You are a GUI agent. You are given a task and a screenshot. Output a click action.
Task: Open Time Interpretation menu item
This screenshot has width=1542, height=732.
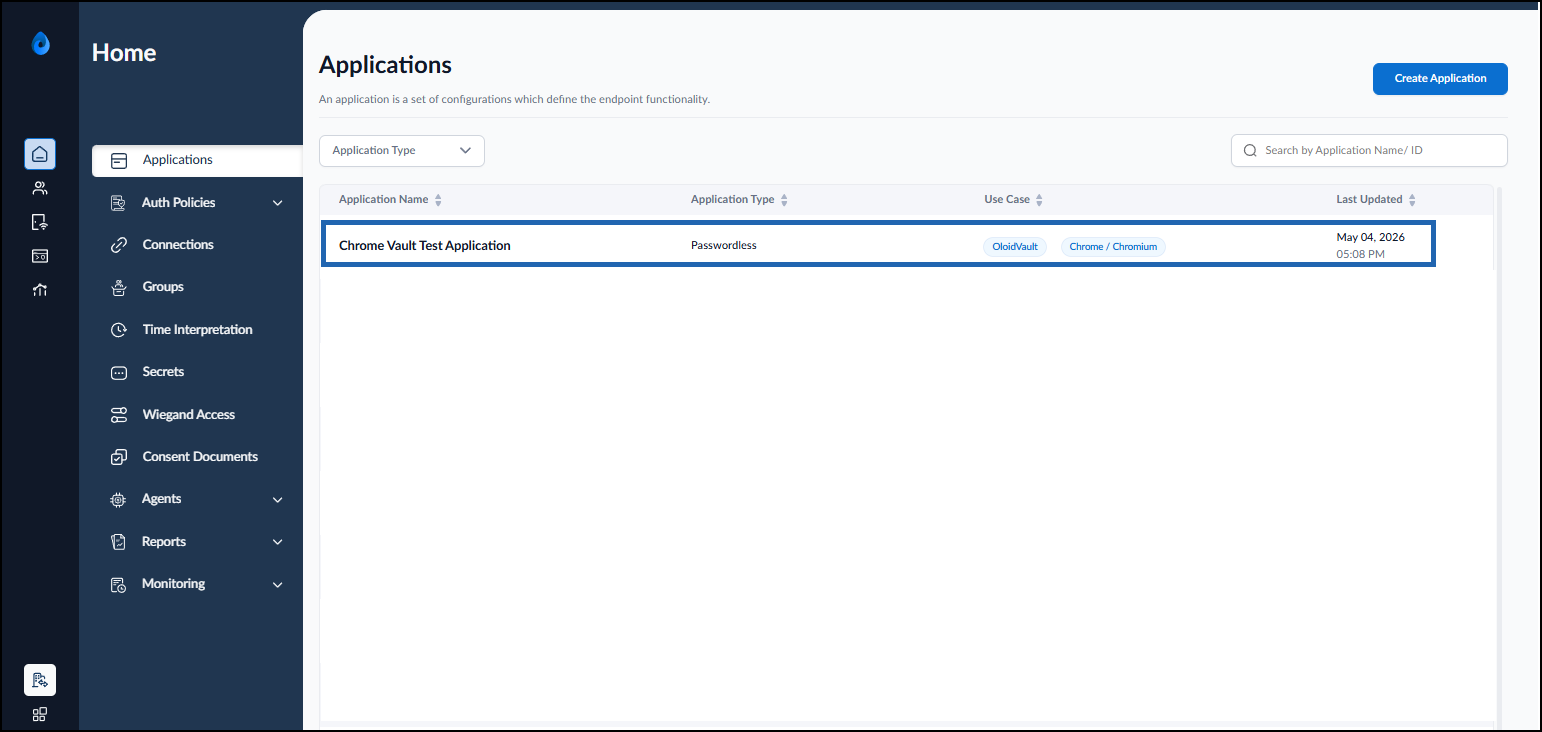pyautogui.click(x=197, y=330)
